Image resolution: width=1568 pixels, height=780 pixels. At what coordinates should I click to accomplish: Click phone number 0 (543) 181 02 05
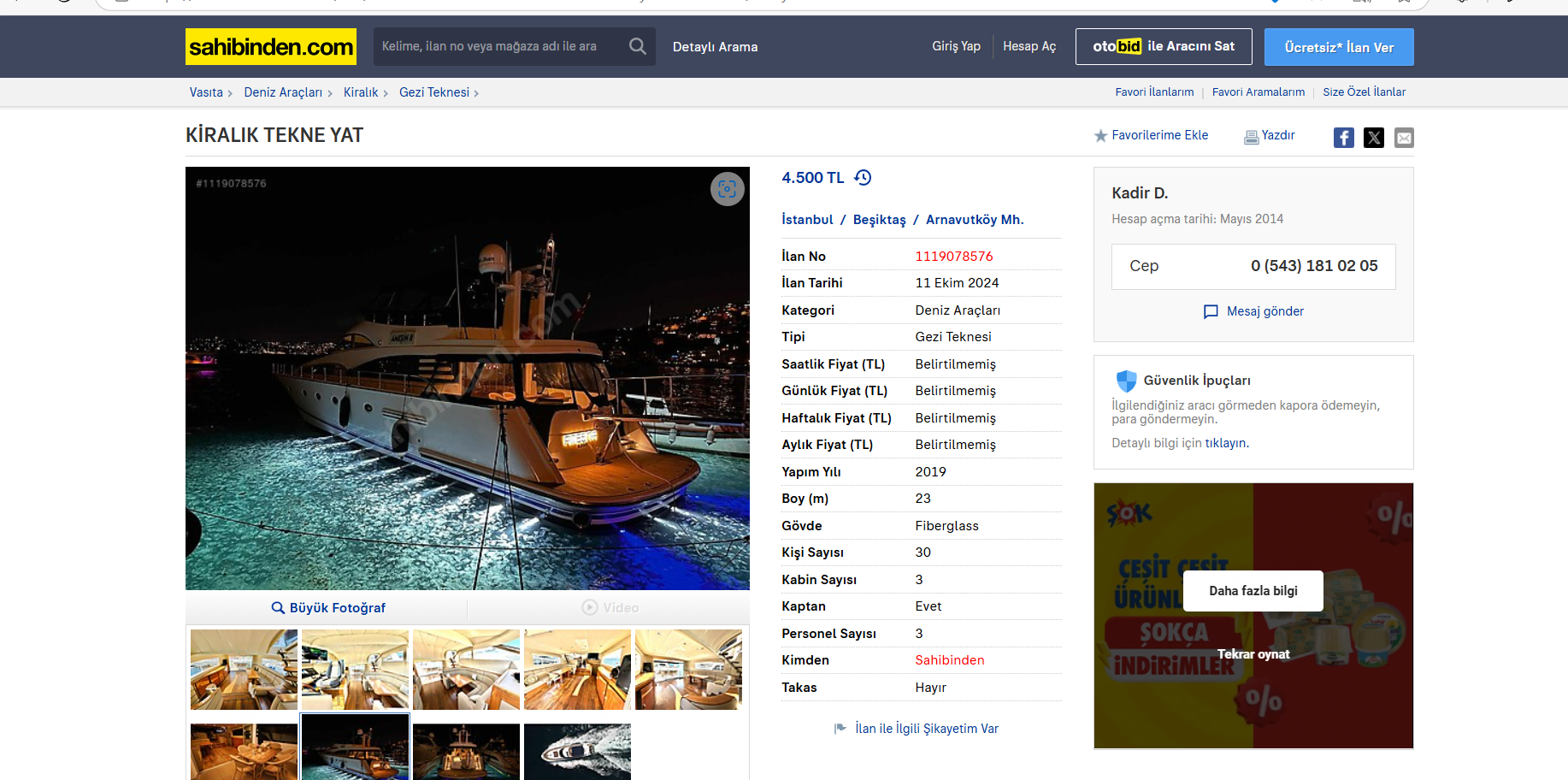[1314, 266]
